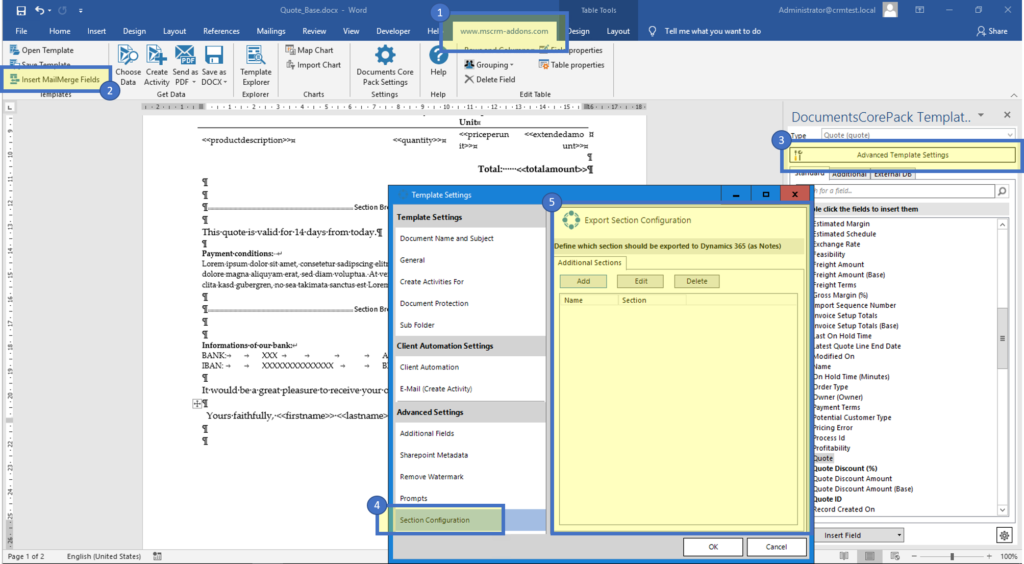1024x564 pixels.
Task: Select Additional Fields setting
Action: pyautogui.click(x=426, y=433)
